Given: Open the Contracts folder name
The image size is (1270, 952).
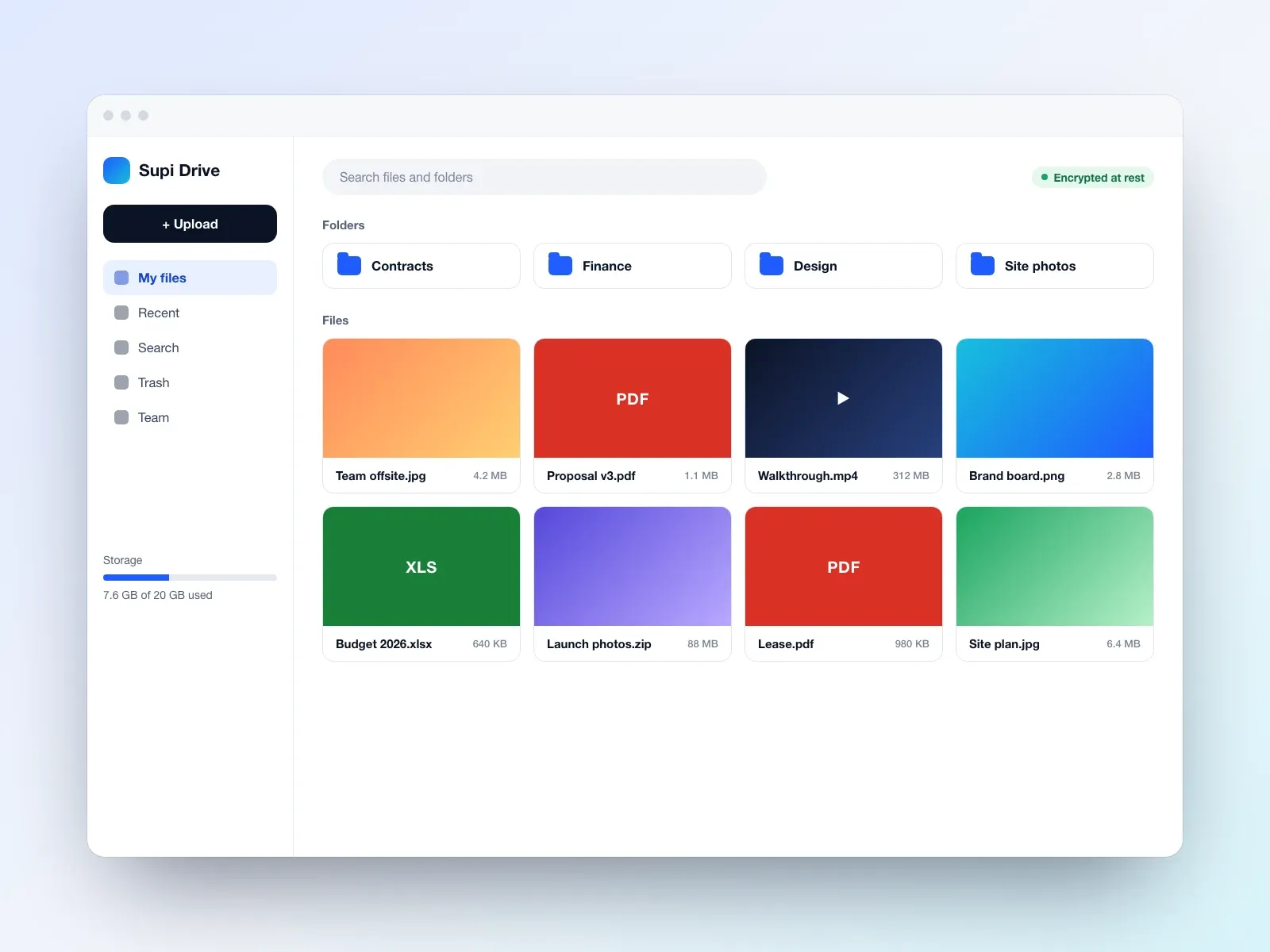Looking at the screenshot, I should point(402,266).
